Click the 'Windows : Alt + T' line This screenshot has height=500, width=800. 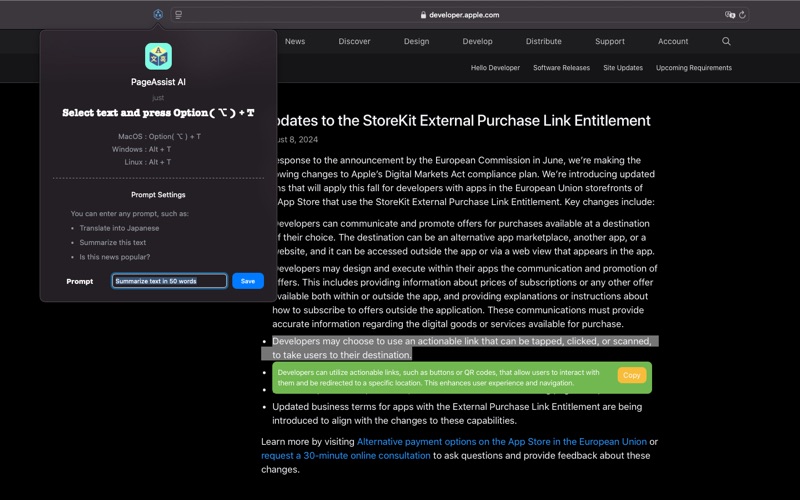142,149
